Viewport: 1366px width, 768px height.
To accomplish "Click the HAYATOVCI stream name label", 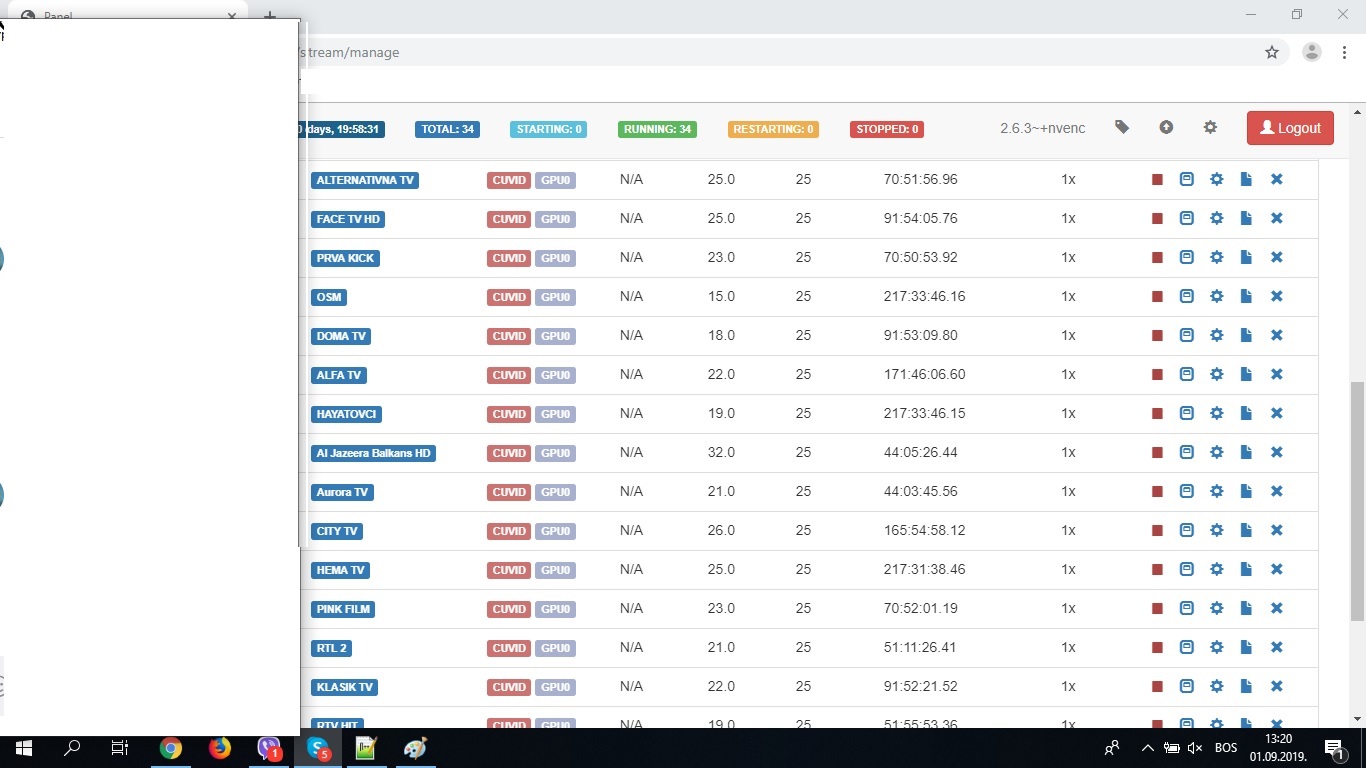I will coord(346,414).
